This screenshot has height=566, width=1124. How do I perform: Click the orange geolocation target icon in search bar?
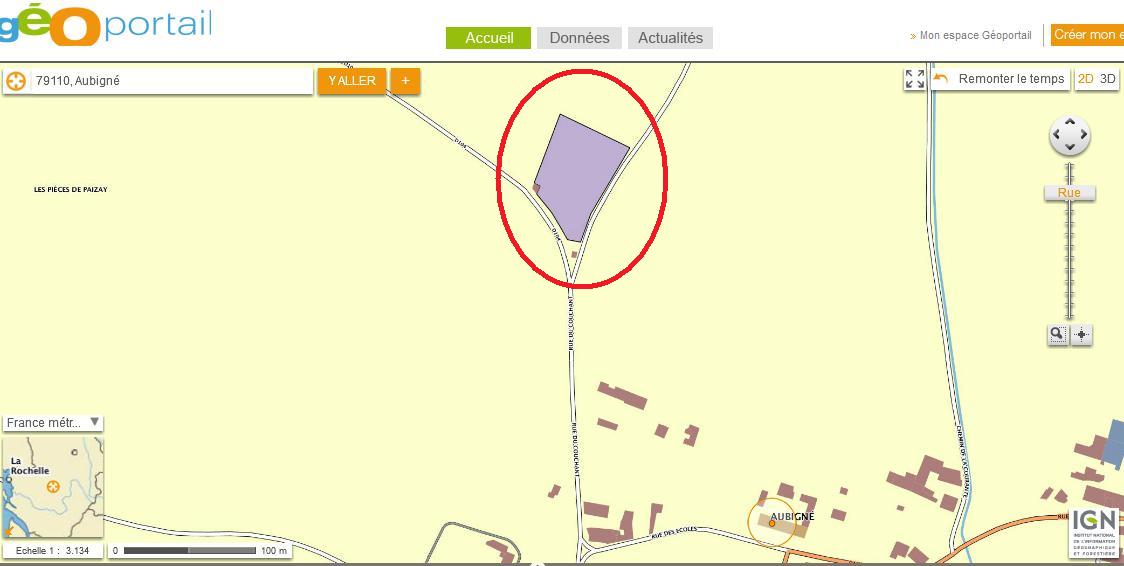click(16, 81)
